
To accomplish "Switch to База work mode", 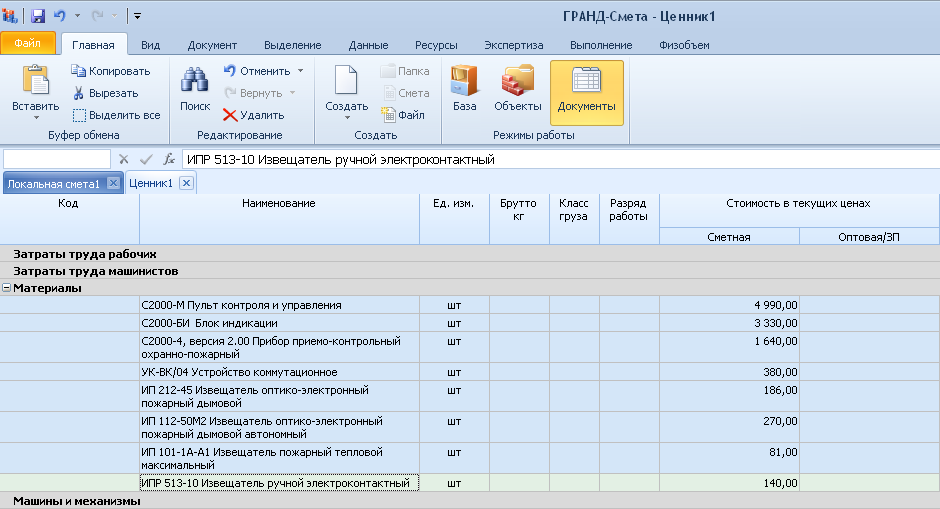I will (x=465, y=89).
